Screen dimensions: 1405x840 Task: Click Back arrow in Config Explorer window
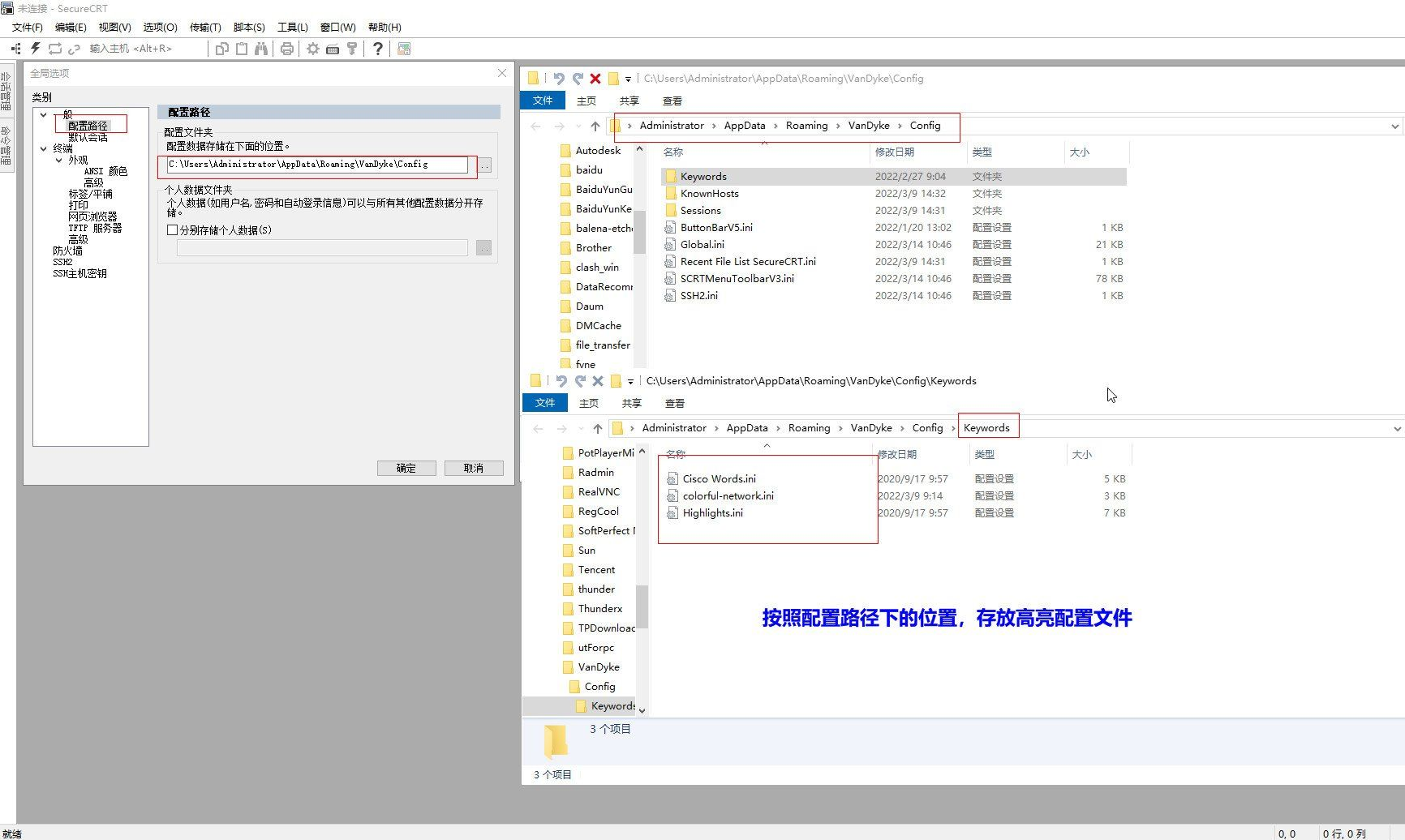click(x=536, y=126)
